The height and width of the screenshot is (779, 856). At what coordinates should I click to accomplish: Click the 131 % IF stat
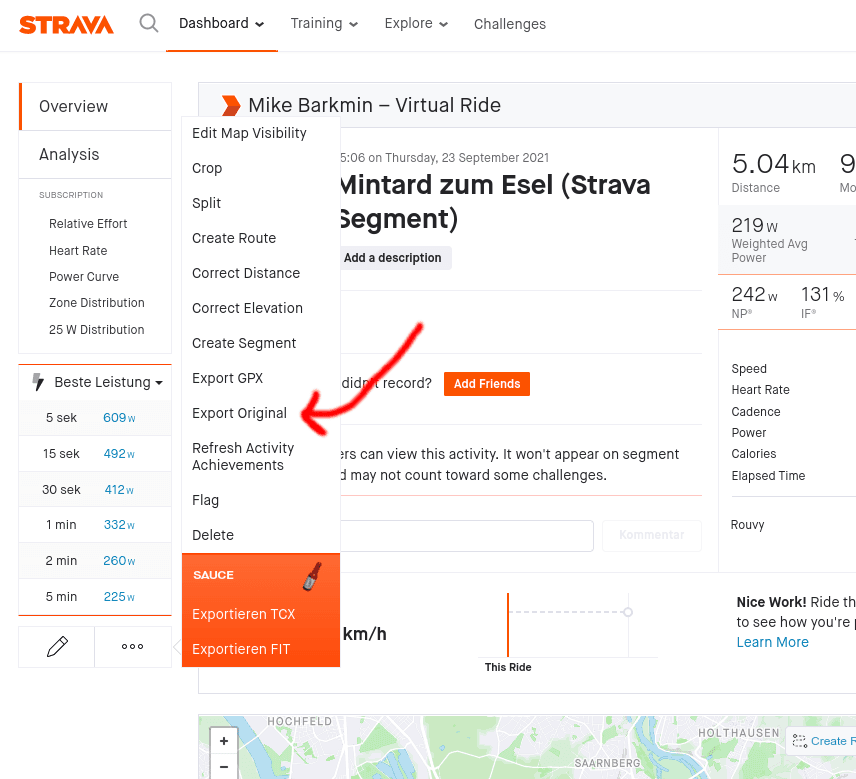[823, 301]
